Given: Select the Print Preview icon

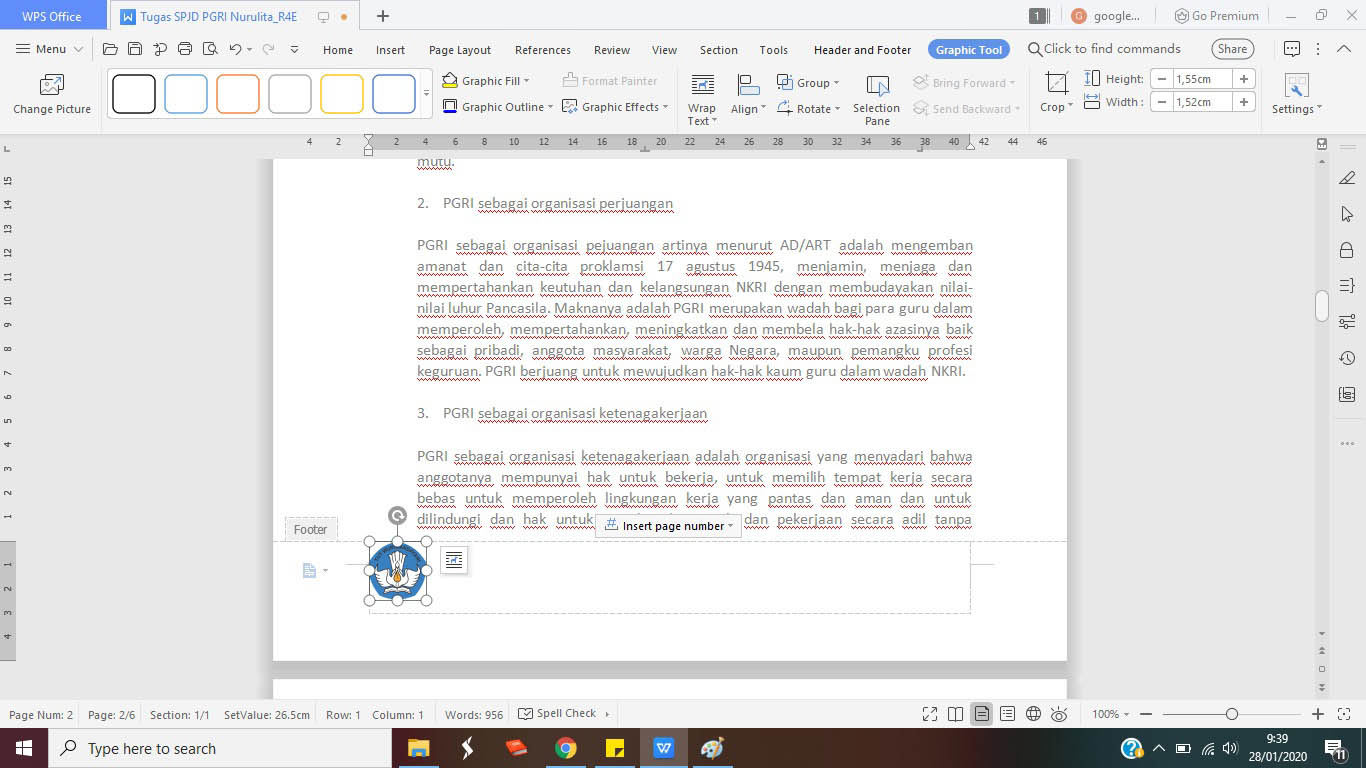Looking at the screenshot, I should click(x=210, y=47).
